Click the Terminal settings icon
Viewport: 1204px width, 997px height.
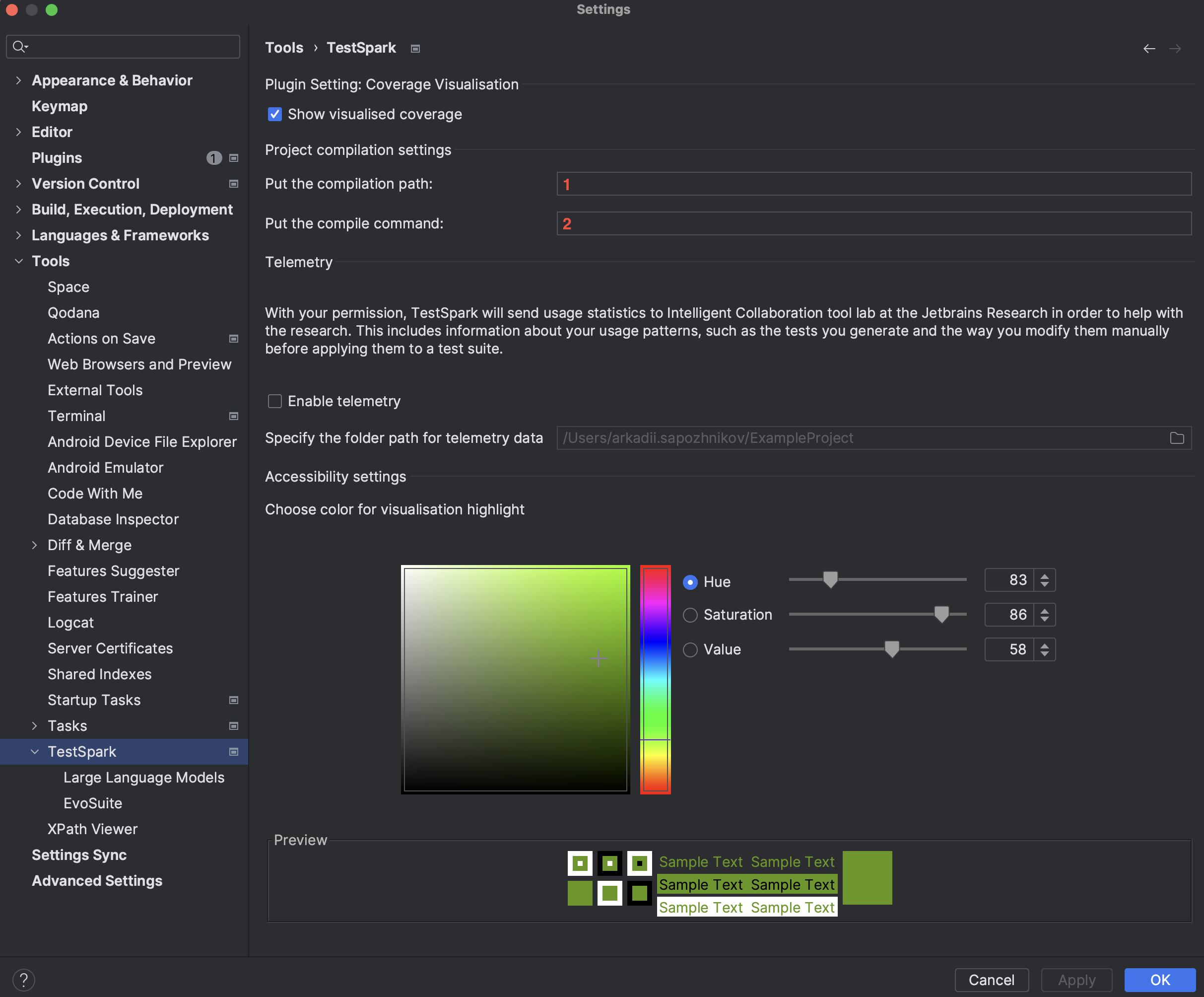click(232, 416)
